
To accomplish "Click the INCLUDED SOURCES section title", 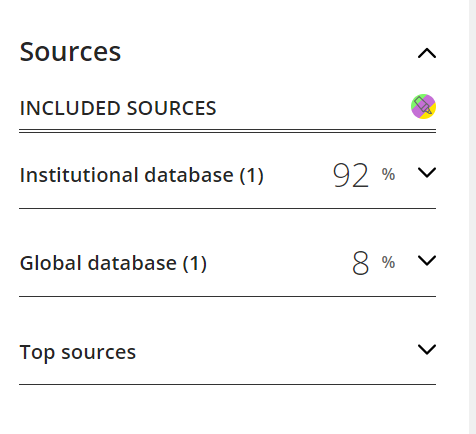I will point(118,108).
